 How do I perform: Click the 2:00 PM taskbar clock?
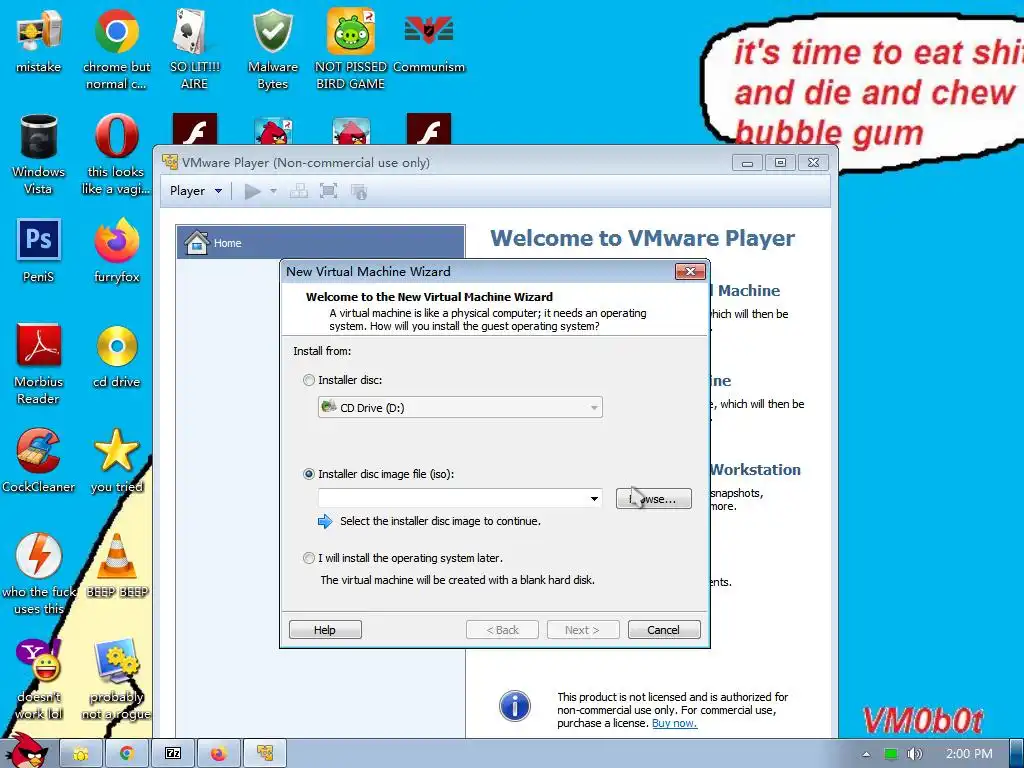[x=969, y=754]
